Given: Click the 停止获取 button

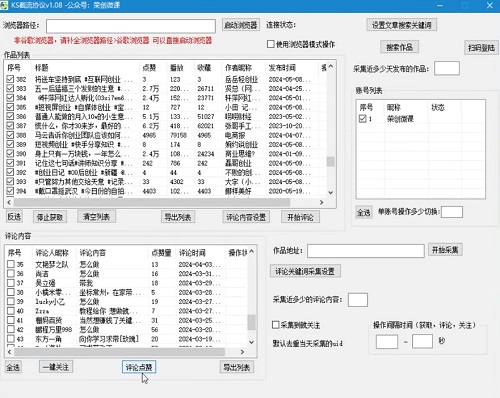Looking at the screenshot, I should pyautogui.click(x=50, y=217).
